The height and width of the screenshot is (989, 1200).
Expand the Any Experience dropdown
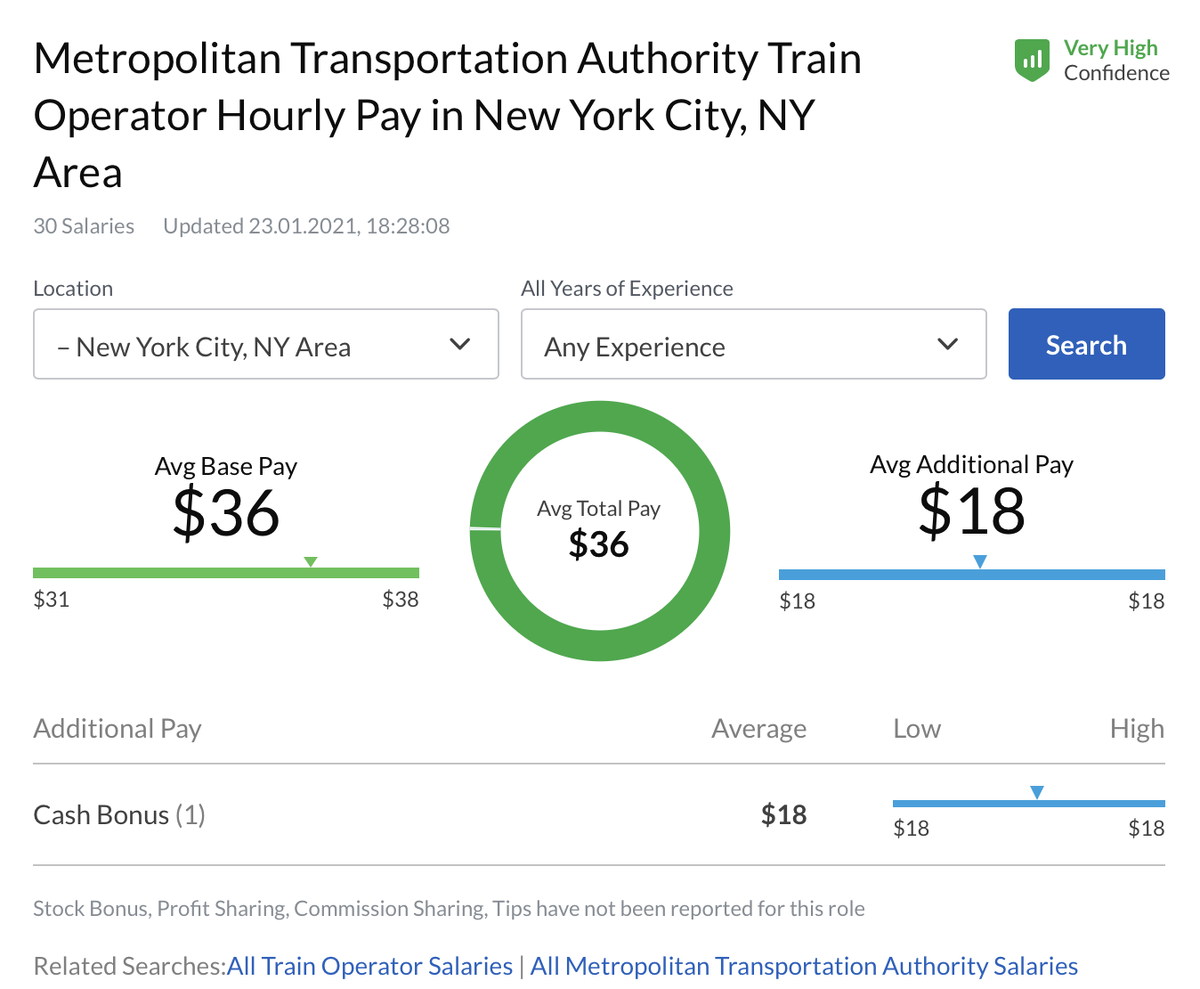point(753,345)
